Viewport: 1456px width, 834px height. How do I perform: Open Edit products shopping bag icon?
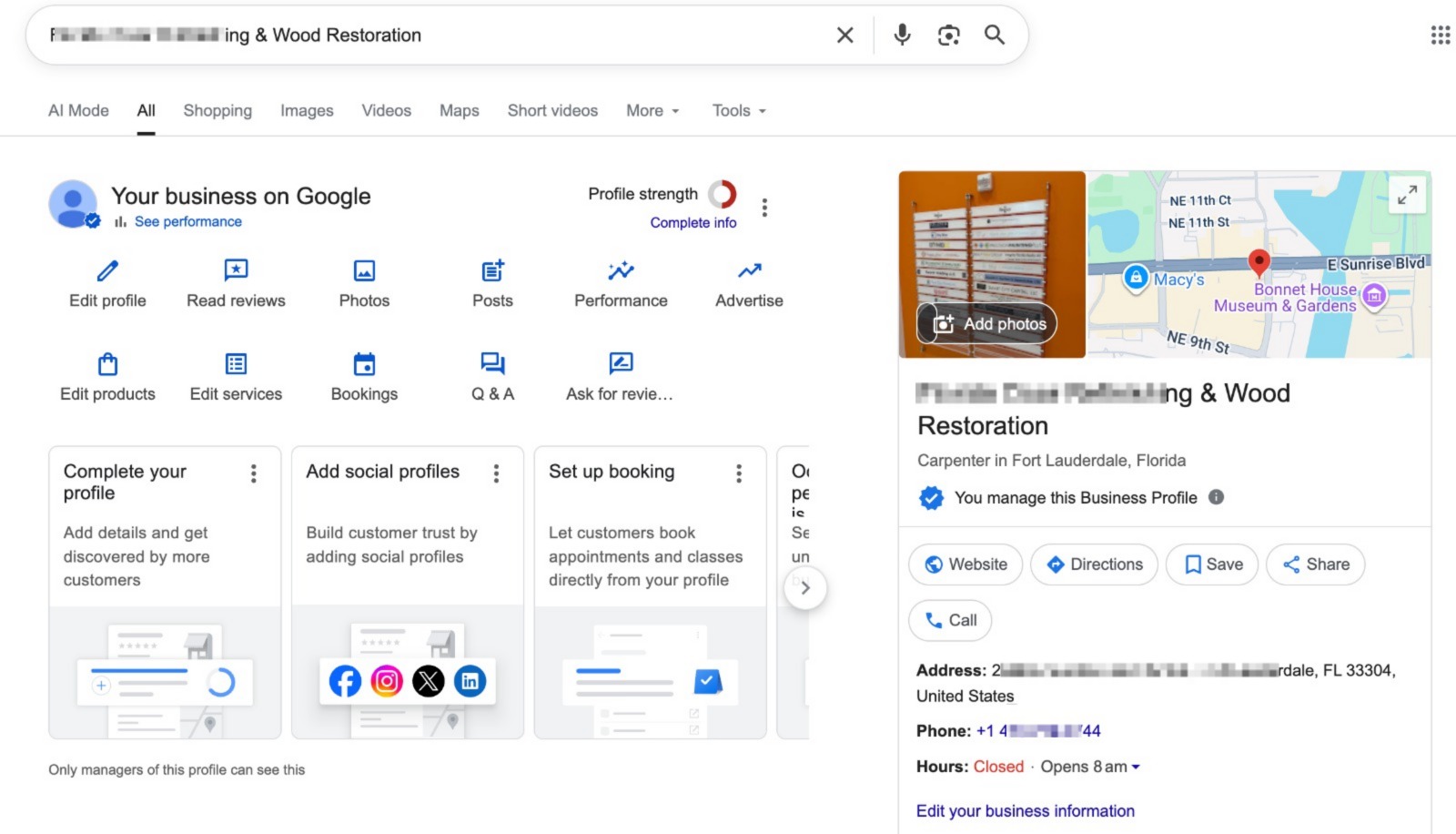(x=107, y=365)
